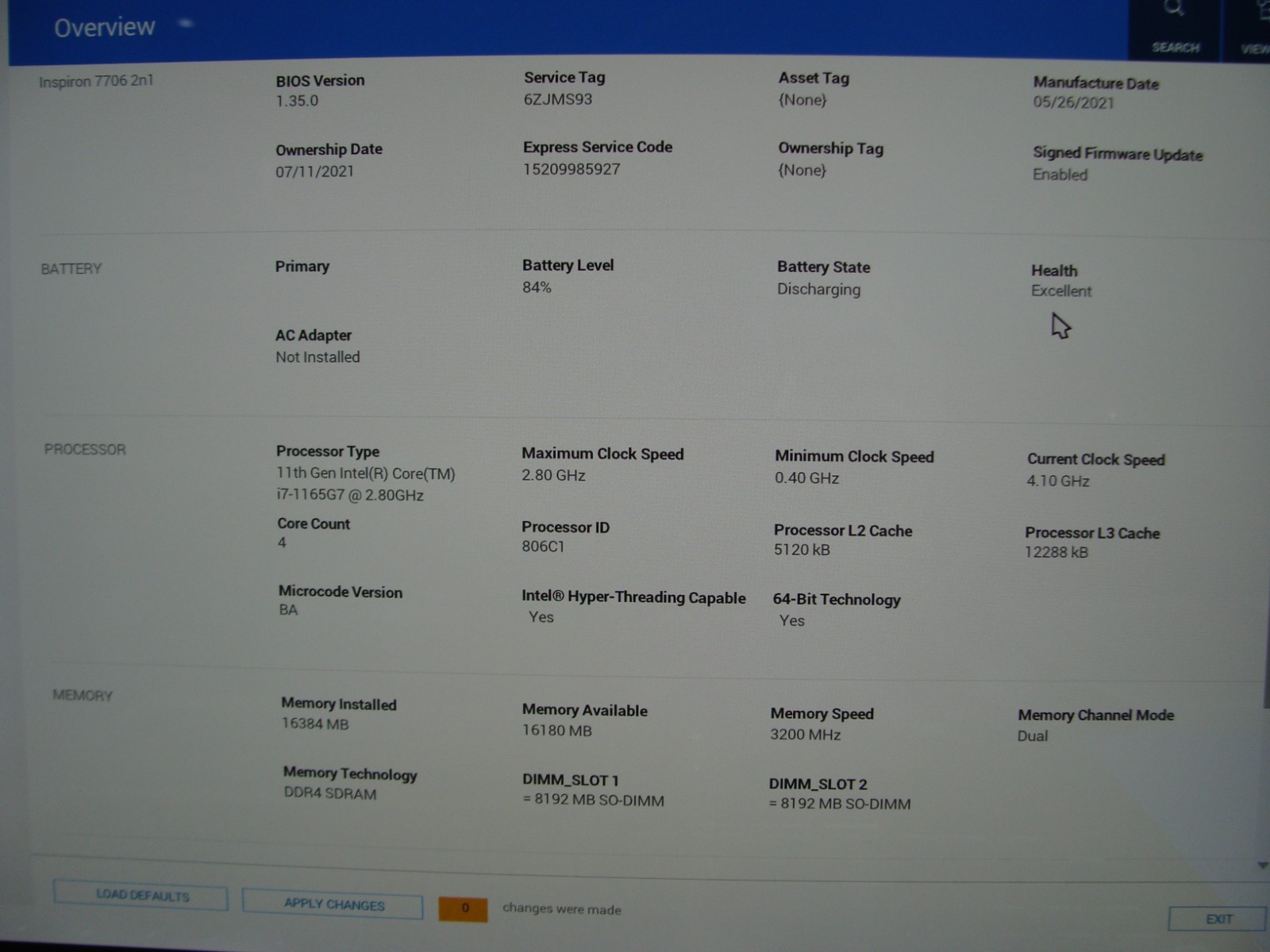This screenshot has width=1270, height=952.
Task: Select Memory Technology DDR4 SDRAM
Action: 330,793
